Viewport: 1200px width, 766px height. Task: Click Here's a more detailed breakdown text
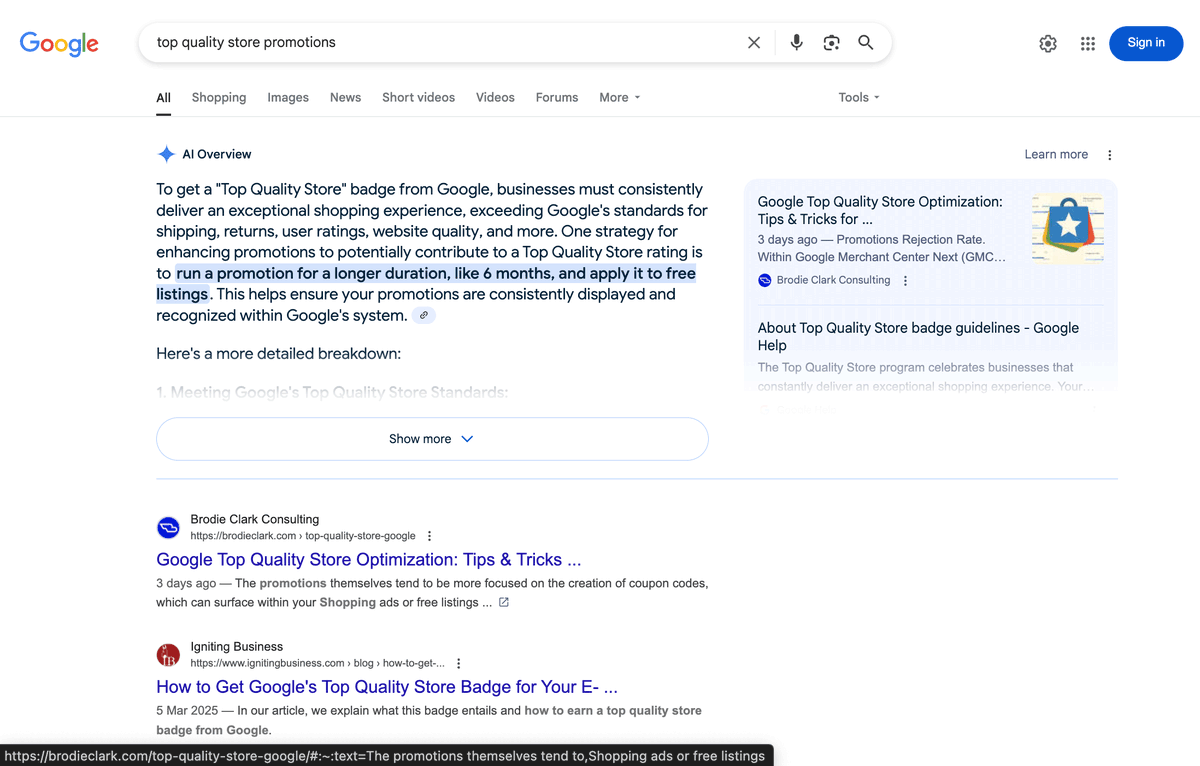pyautogui.click(x=278, y=354)
